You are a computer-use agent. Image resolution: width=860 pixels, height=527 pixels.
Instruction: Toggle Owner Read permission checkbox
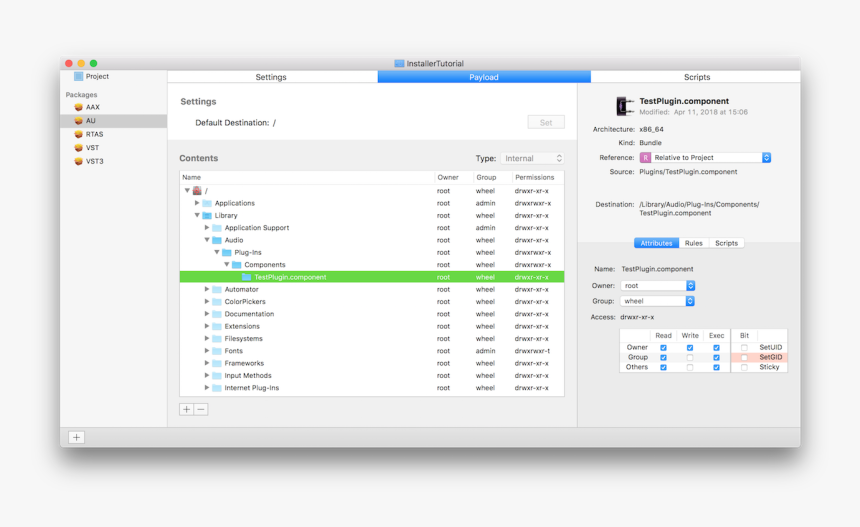[x=663, y=348]
